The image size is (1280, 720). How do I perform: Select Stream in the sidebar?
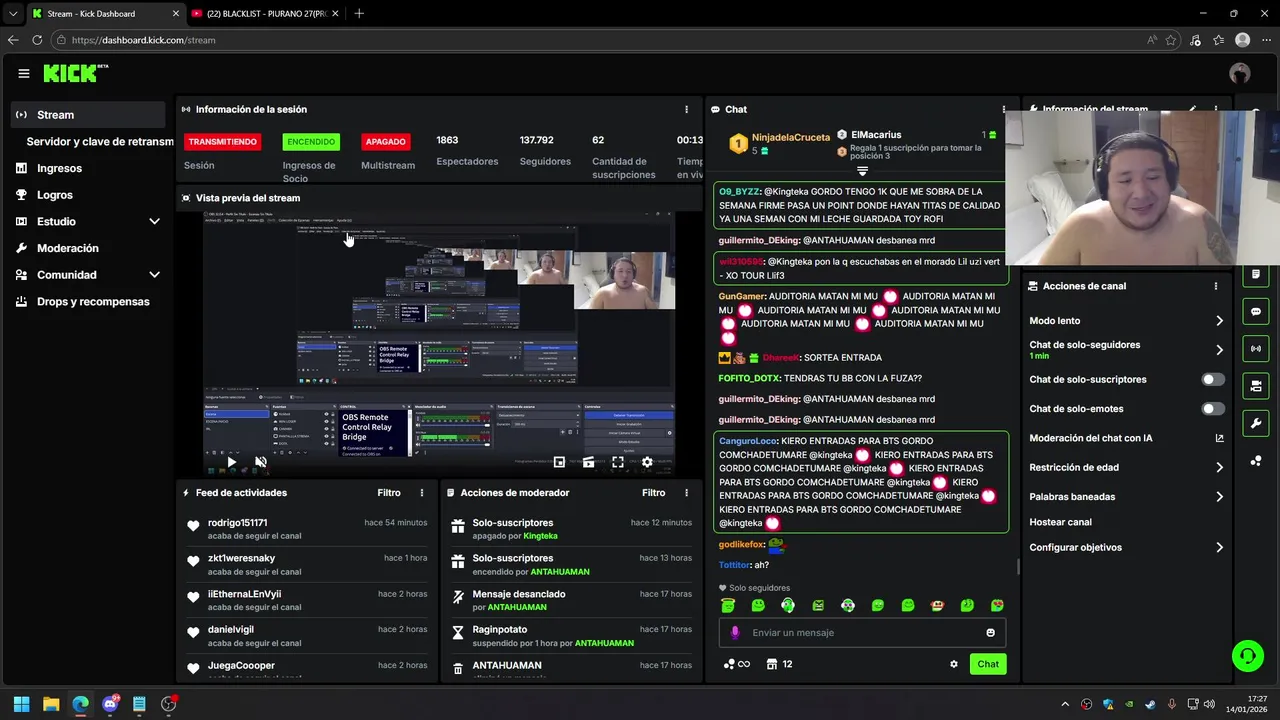coord(88,115)
